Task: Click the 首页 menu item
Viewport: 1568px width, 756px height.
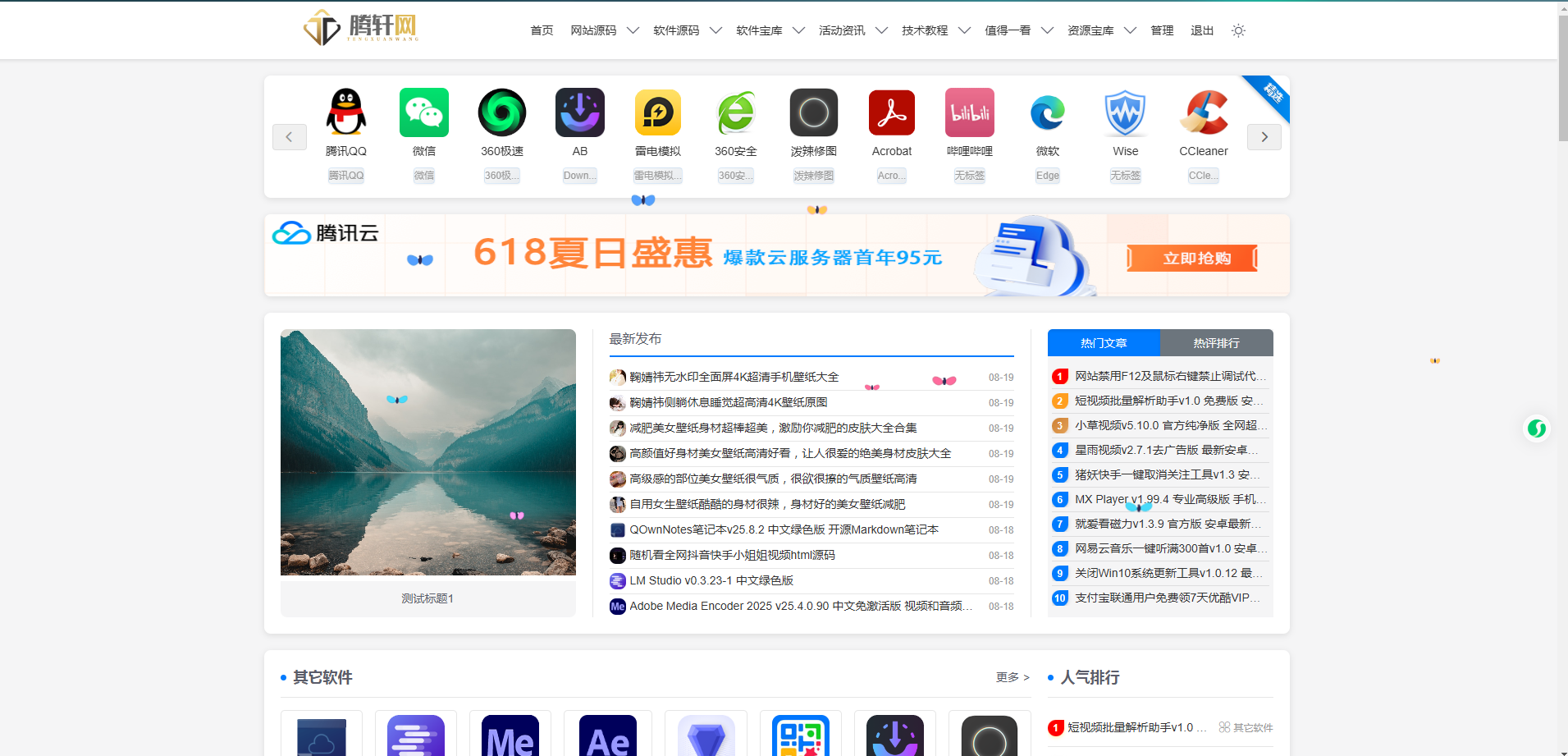Action: click(542, 30)
